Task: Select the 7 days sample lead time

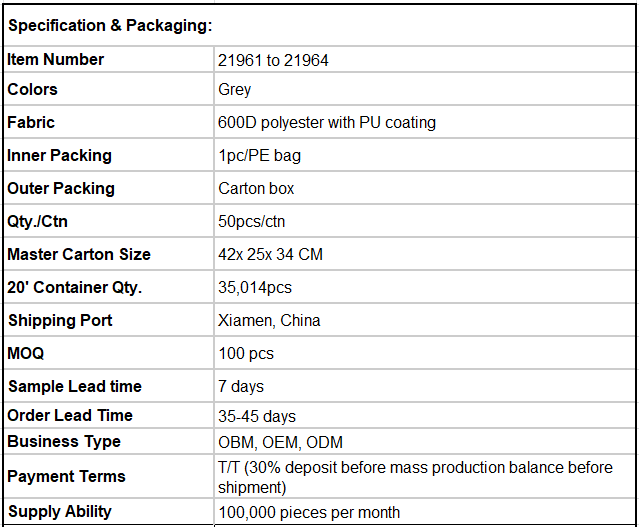Action: click(x=241, y=386)
